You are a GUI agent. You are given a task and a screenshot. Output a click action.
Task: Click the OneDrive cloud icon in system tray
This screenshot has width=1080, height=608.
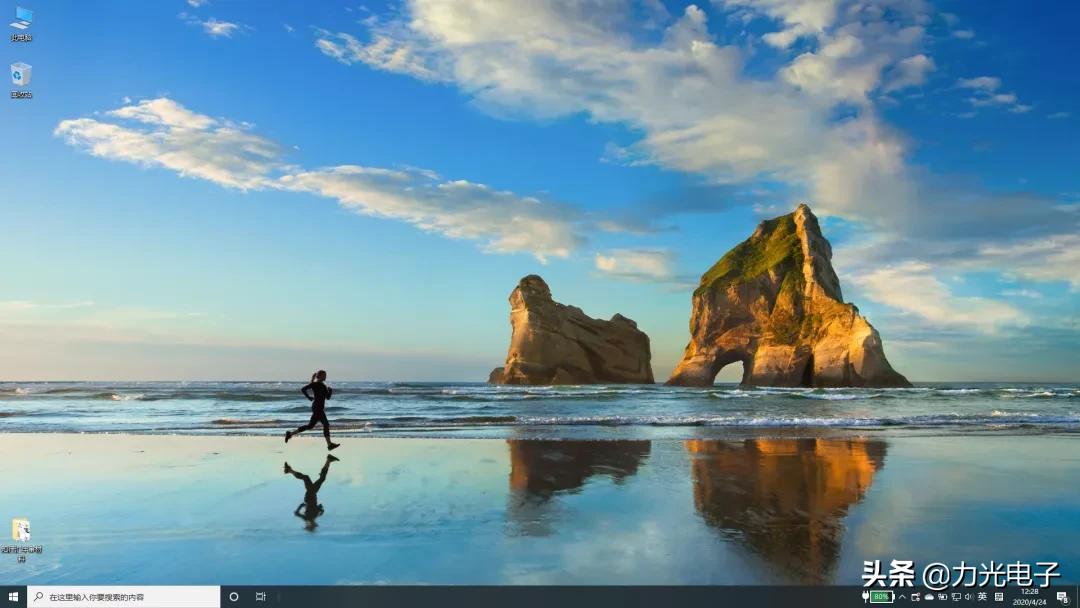click(929, 597)
